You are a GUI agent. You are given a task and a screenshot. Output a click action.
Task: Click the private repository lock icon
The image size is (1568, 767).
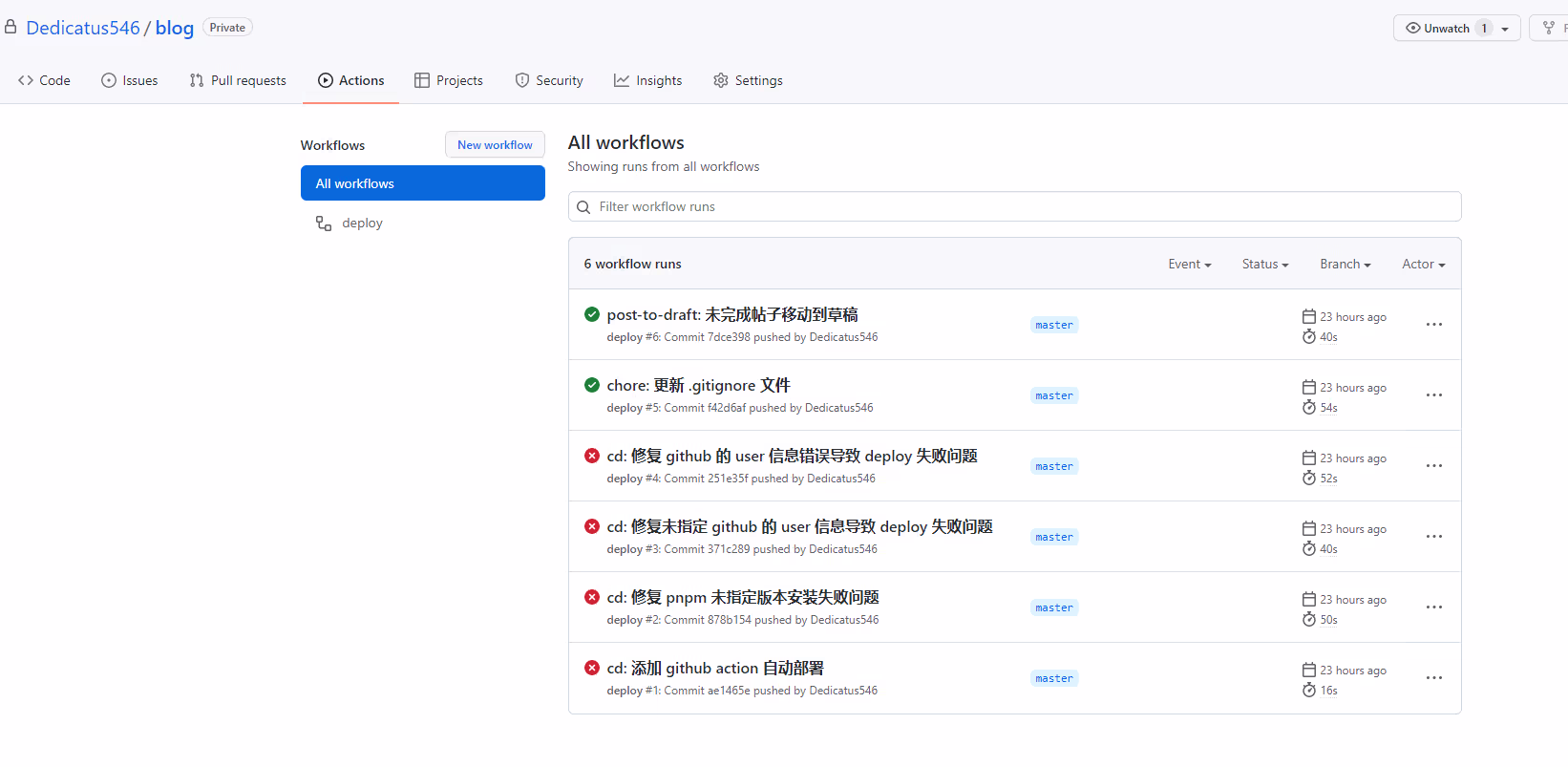click(x=11, y=28)
